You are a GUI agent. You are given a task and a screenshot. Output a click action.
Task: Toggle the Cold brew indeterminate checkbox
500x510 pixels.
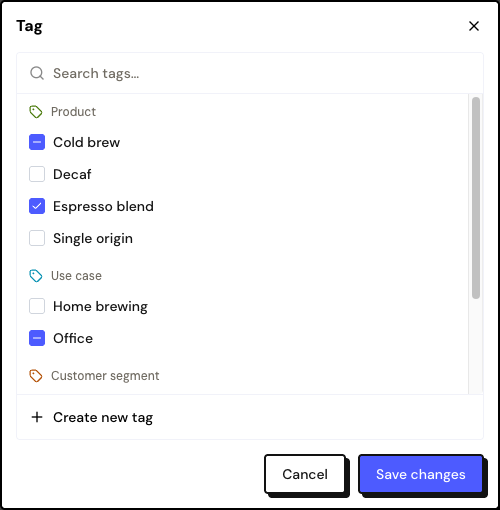37,142
